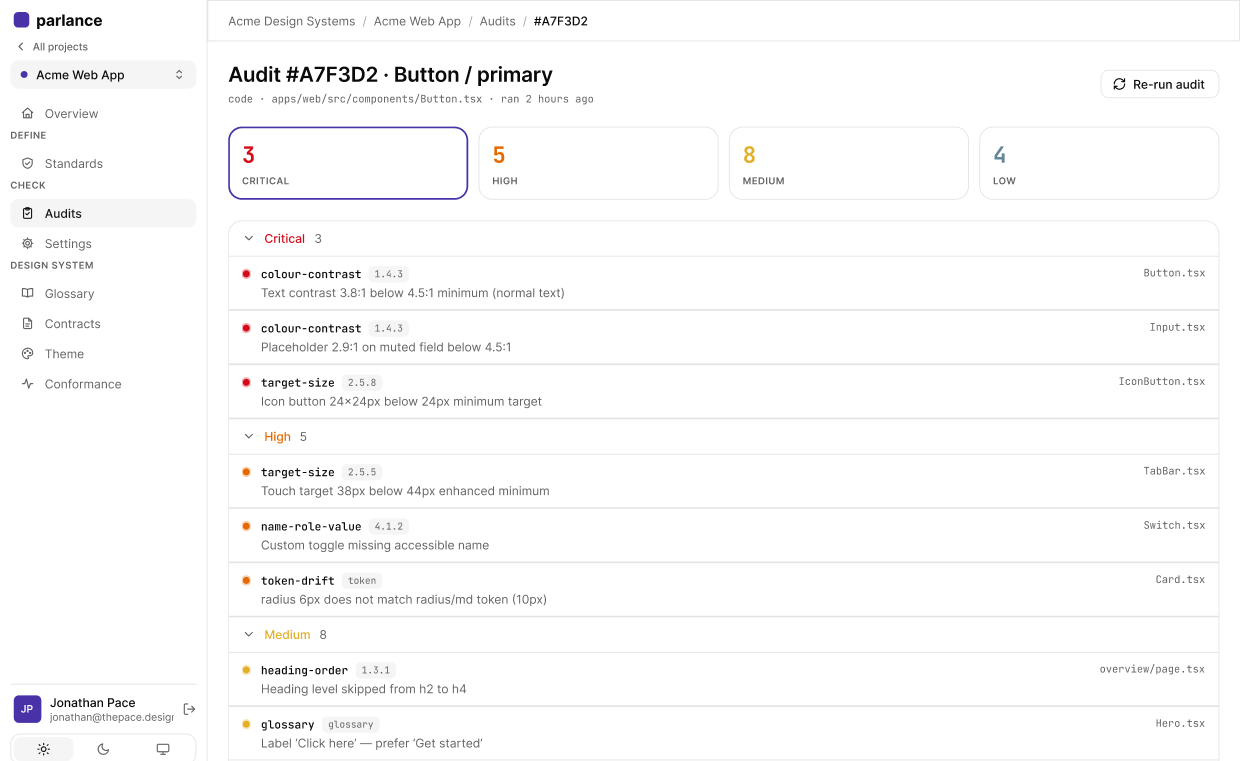Click the token badge on token-drift
The width and height of the screenshot is (1240, 761).
click(361, 581)
